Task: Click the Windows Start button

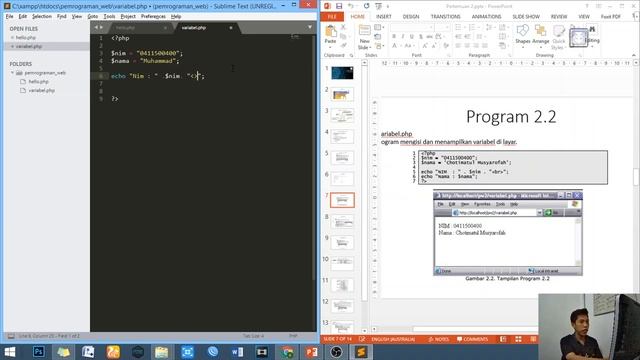Action: [x=9, y=352]
